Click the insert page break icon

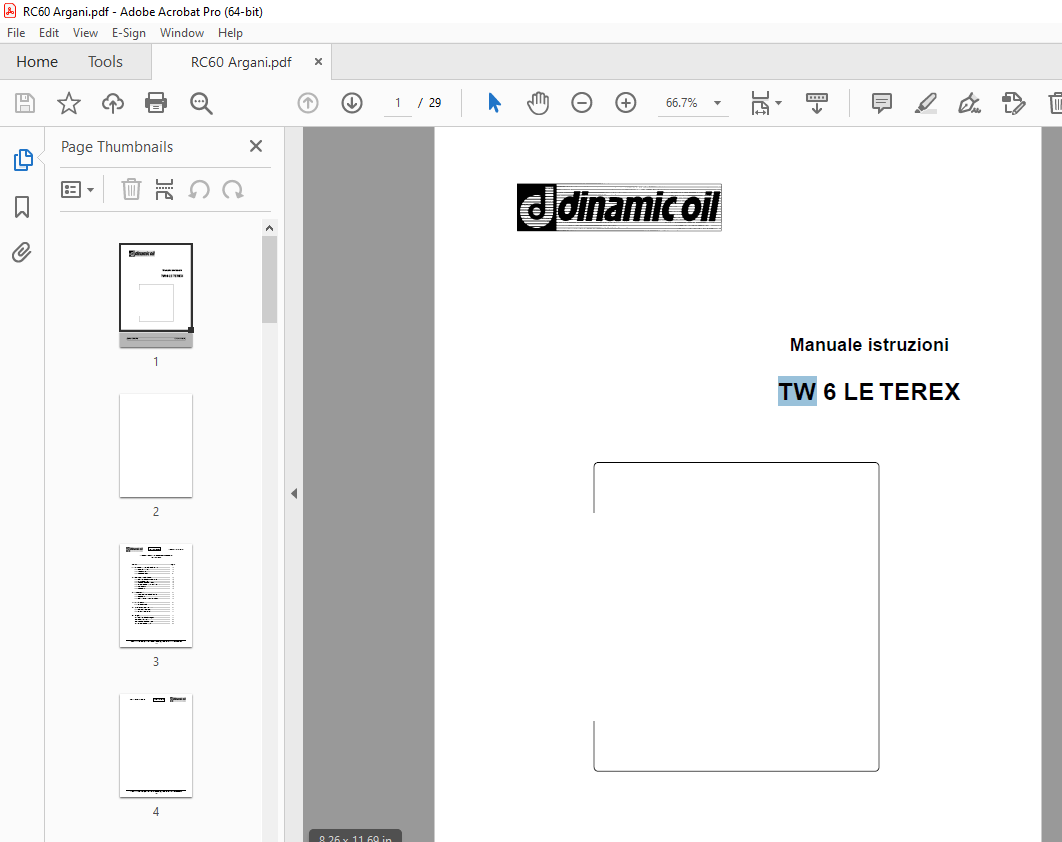(164, 190)
